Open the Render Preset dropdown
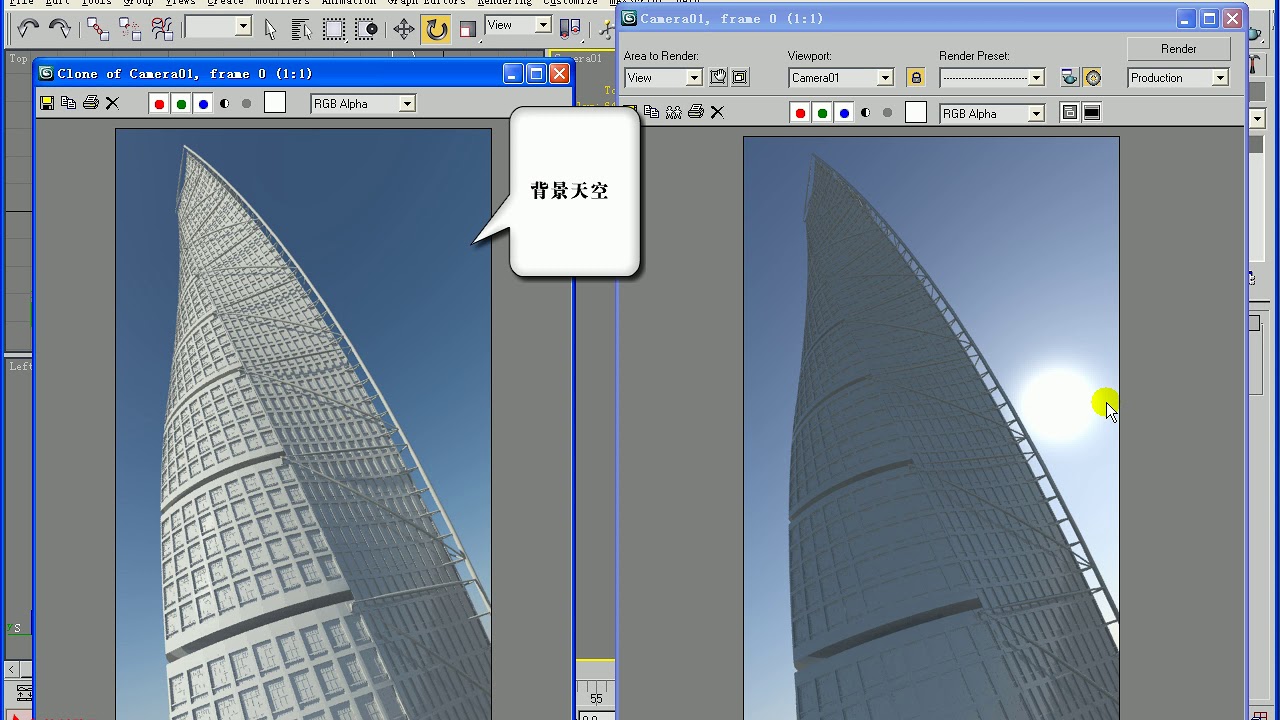The width and height of the screenshot is (1280, 720). [992, 77]
